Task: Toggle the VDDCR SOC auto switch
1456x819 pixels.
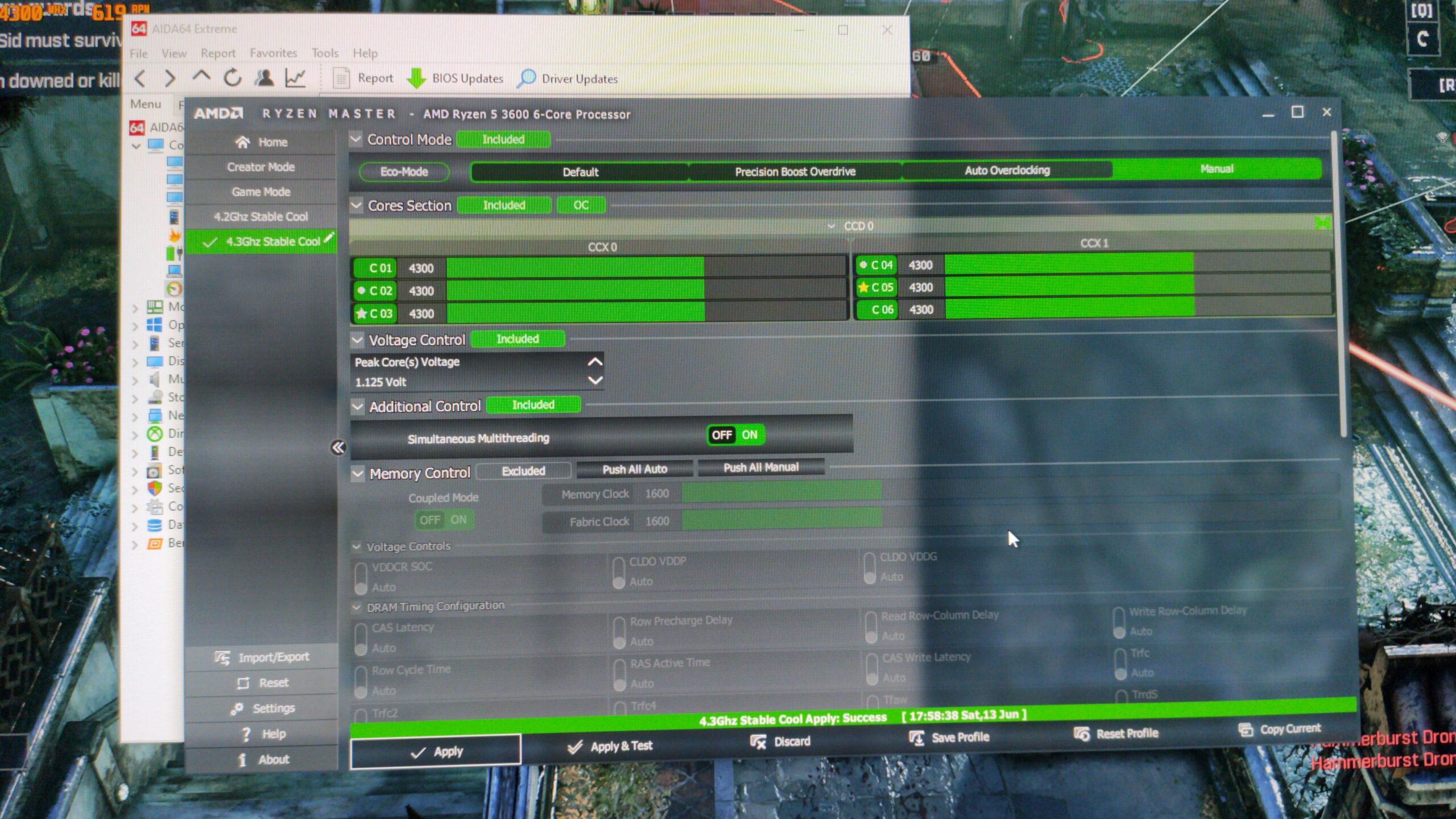Action: point(361,578)
